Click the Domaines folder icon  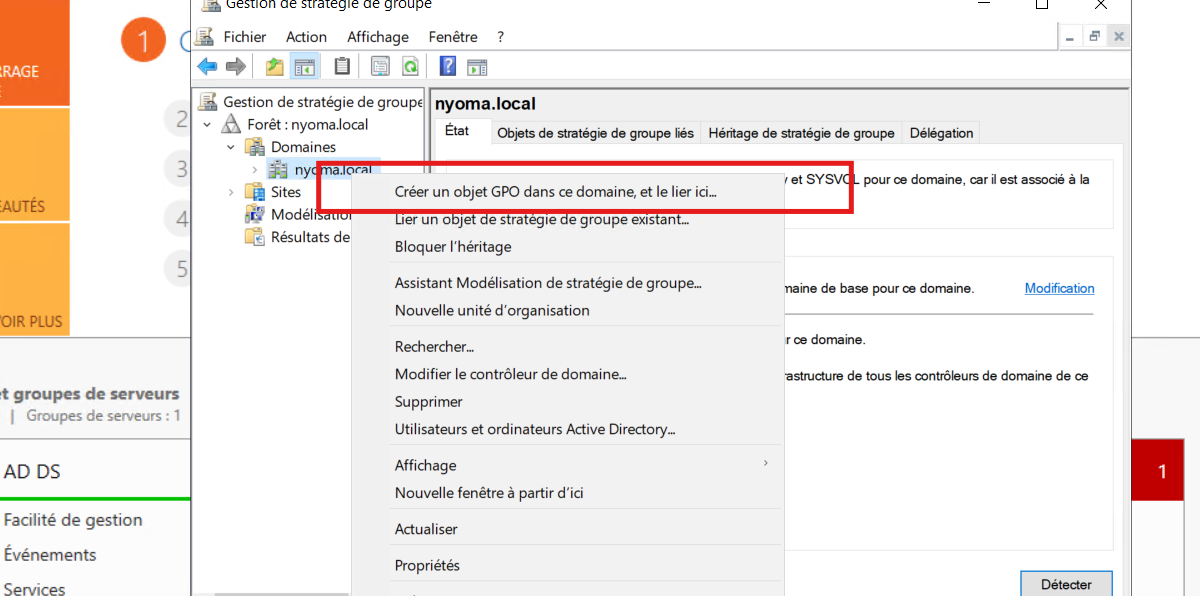pyautogui.click(x=255, y=147)
